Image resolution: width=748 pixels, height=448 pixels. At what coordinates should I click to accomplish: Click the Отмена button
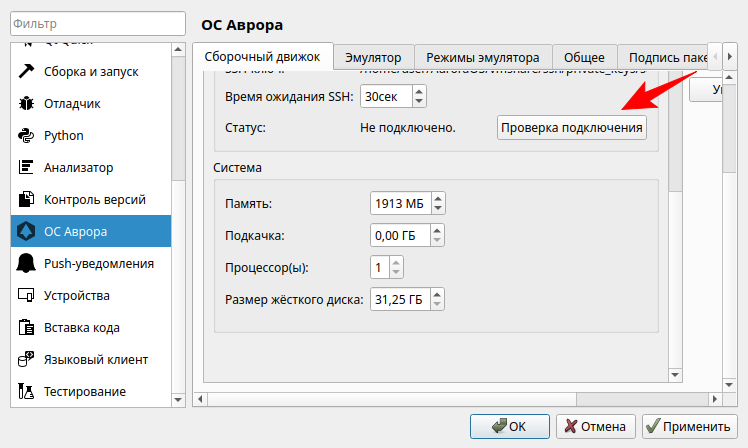point(595,426)
